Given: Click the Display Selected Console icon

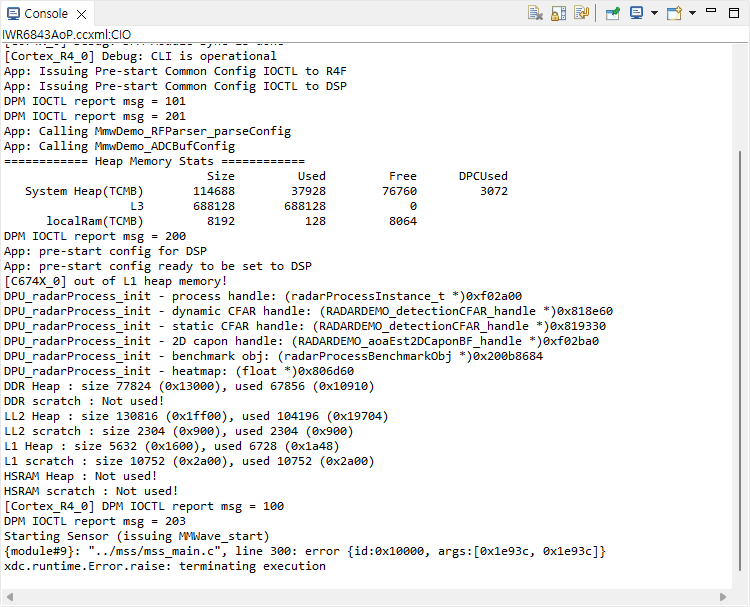Looking at the screenshot, I should (636, 13).
